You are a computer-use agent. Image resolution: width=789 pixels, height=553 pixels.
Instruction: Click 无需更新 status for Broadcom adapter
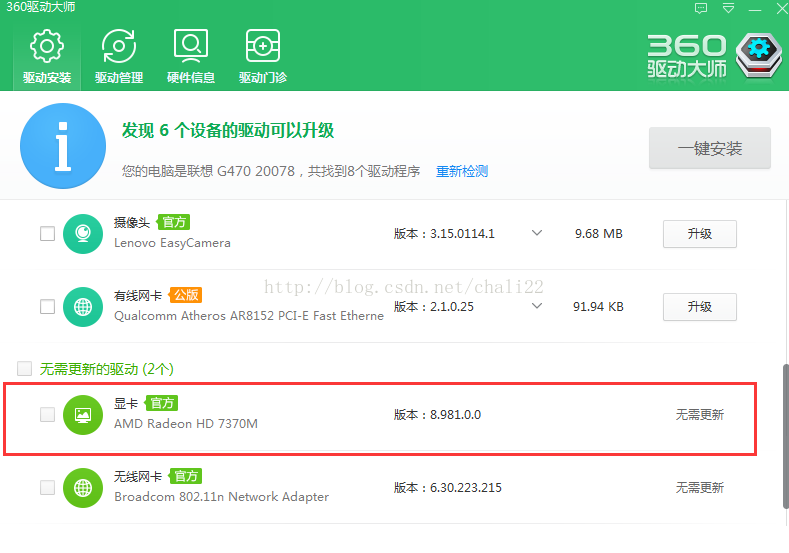(699, 488)
